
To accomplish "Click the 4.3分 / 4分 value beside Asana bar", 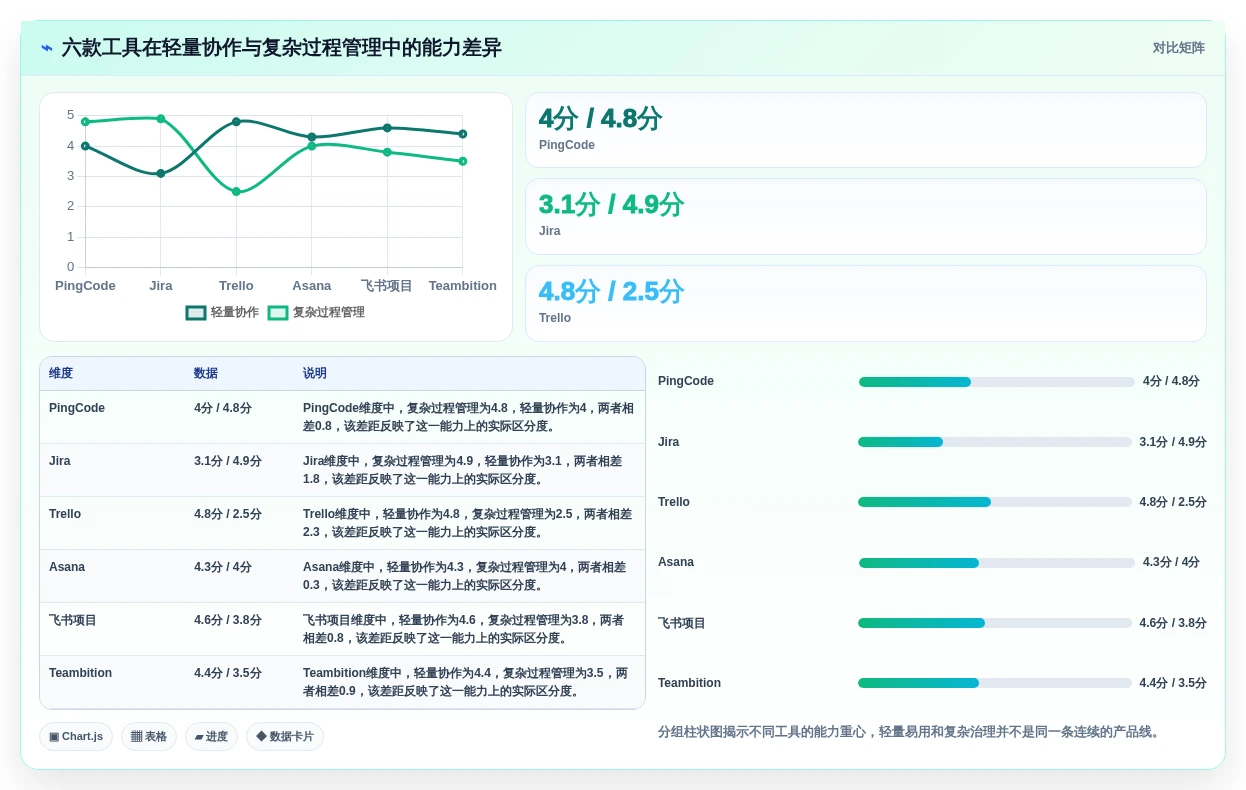I will 1171,562.
